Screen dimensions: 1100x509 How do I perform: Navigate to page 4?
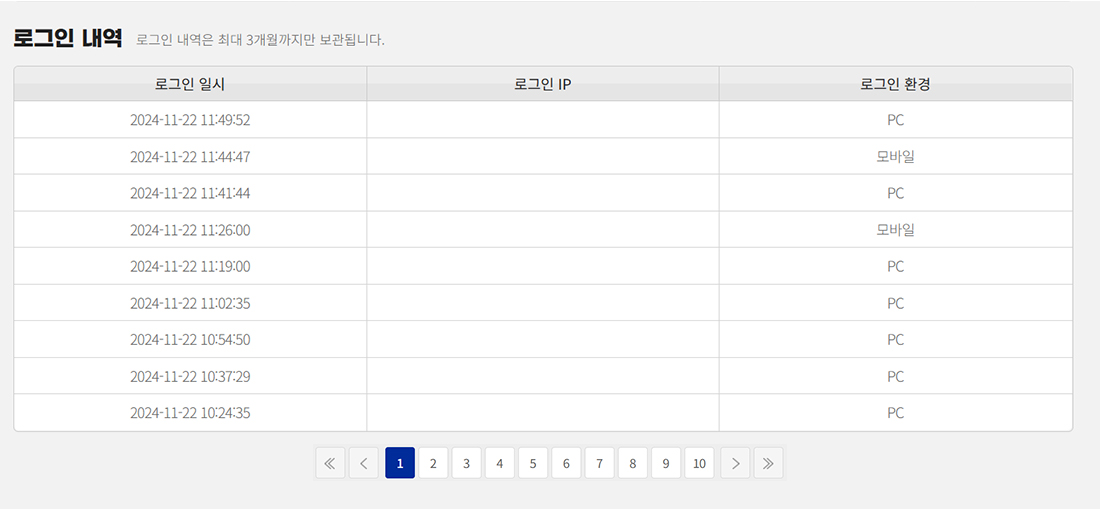click(x=499, y=463)
